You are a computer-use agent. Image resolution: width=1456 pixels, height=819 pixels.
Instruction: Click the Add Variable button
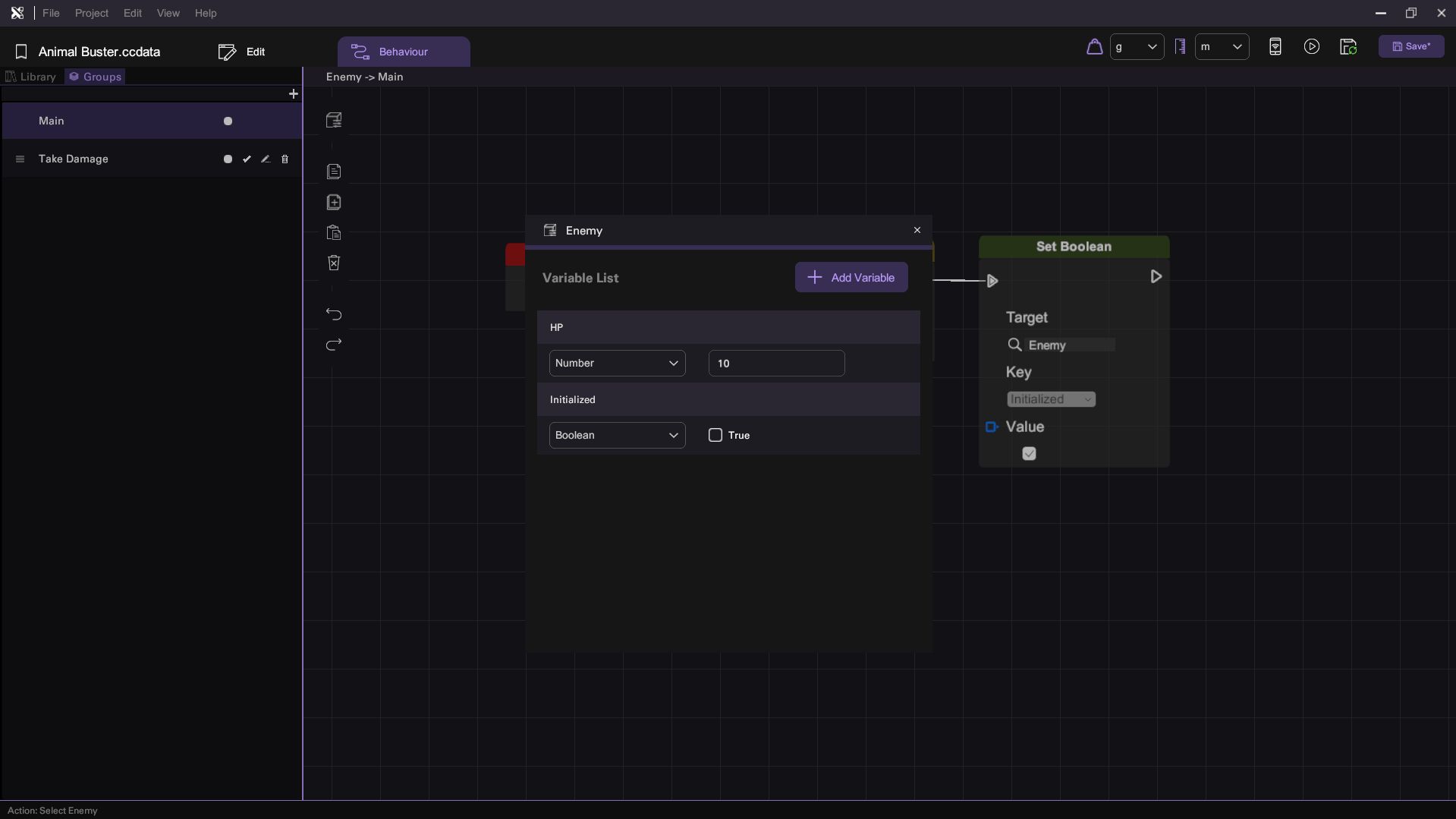pyautogui.click(x=851, y=278)
